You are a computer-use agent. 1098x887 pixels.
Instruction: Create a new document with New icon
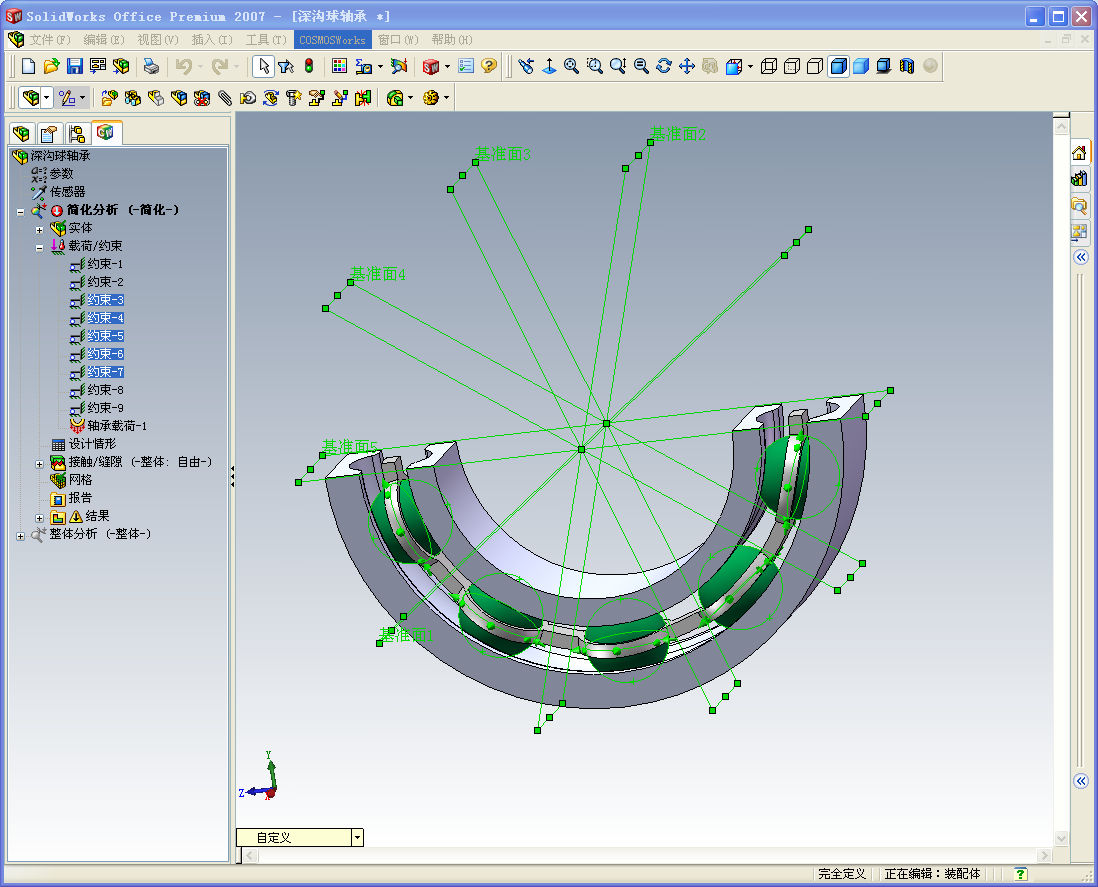[29, 67]
